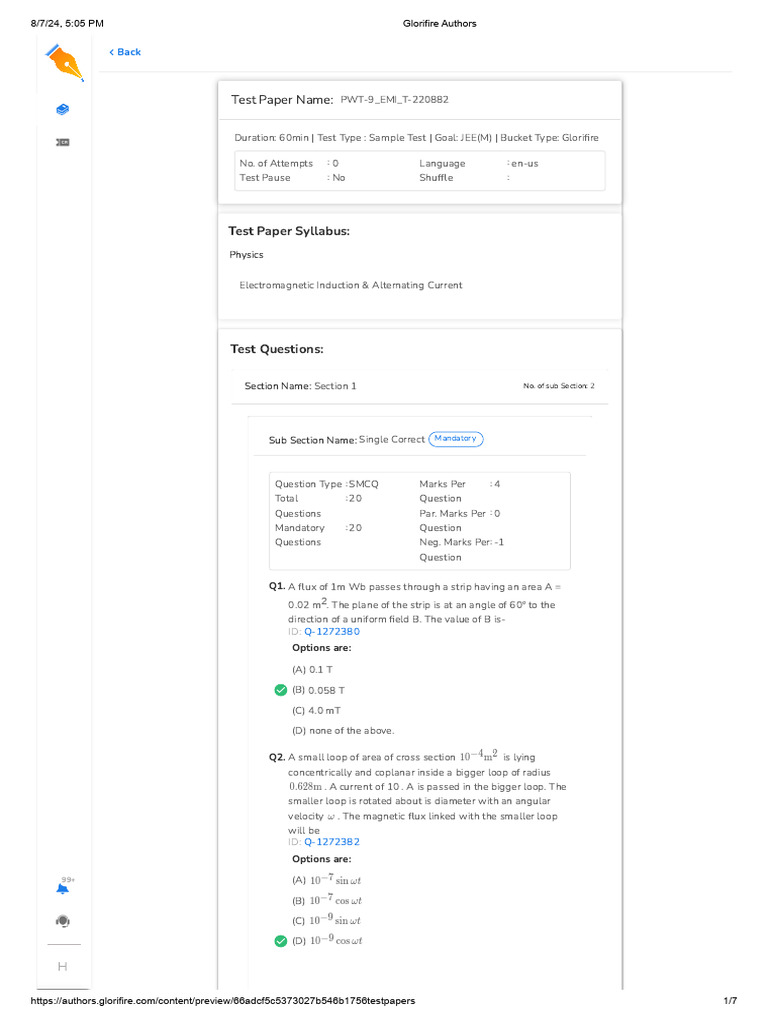
Task: Open the headset support icon
Action: [63, 920]
